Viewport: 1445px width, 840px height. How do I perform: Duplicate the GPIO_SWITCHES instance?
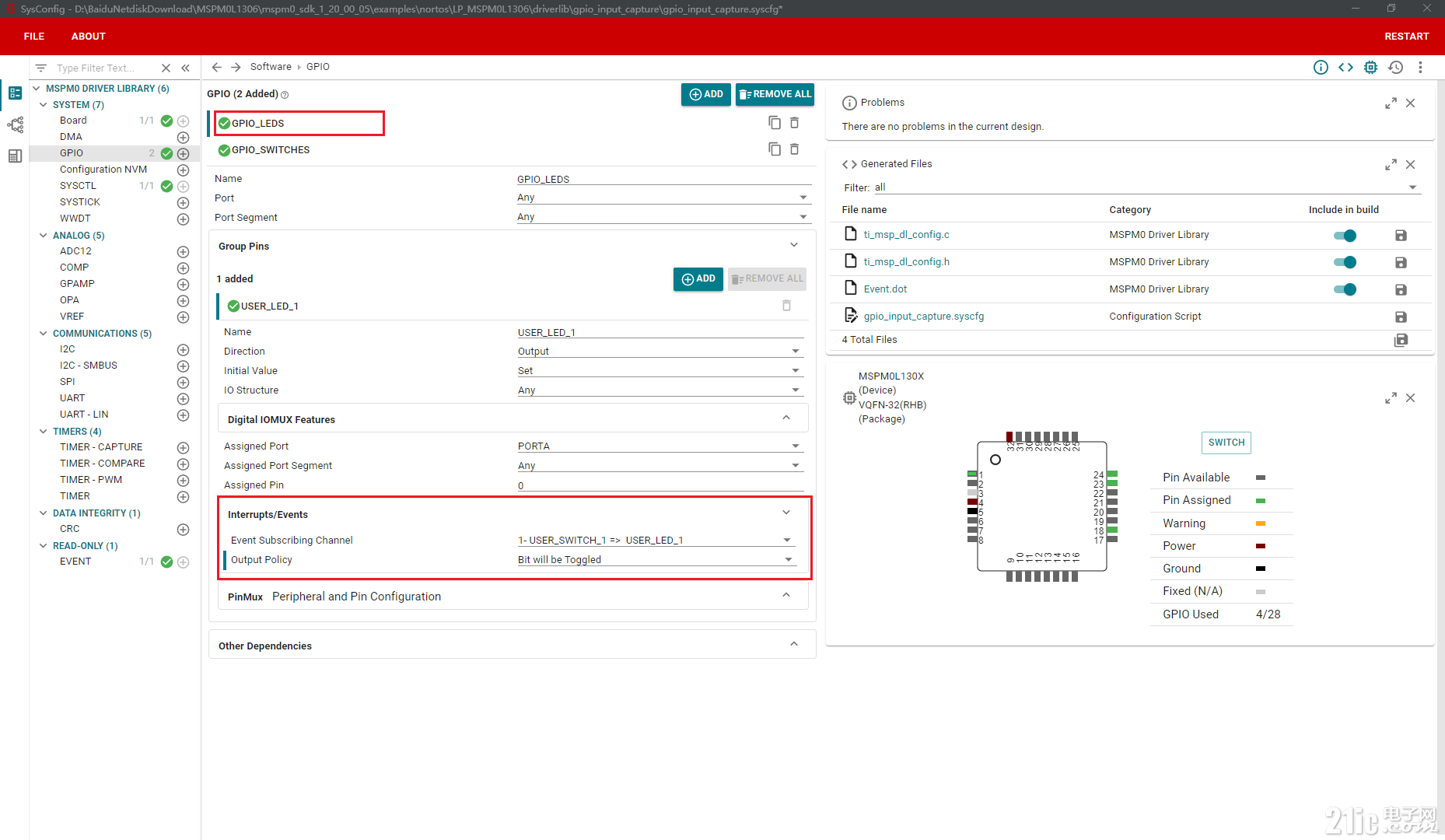[775, 149]
